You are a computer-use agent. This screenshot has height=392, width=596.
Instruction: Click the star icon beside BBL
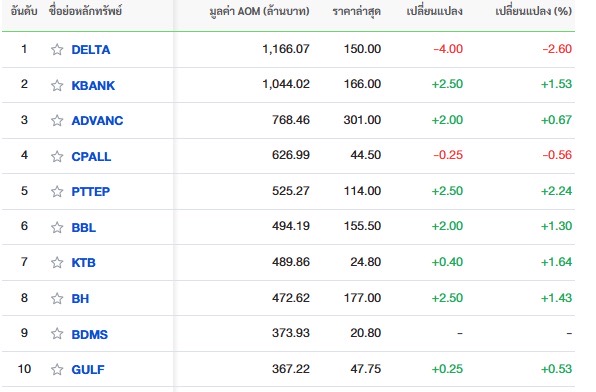pos(57,227)
